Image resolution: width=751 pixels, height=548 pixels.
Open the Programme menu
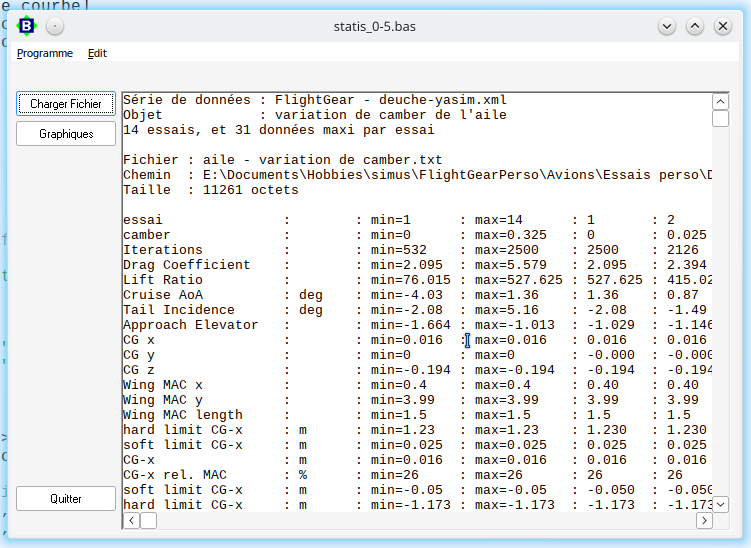(x=45, y=53)
